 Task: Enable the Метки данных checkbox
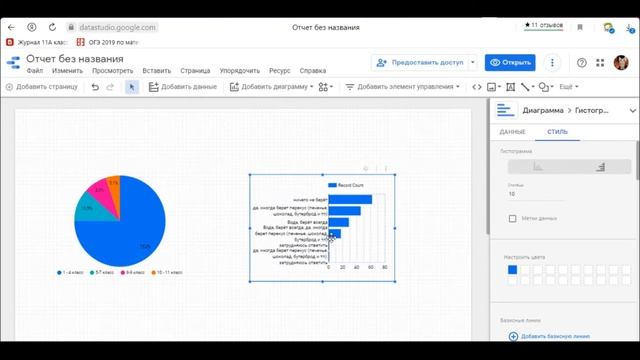(x=512, y=218)
